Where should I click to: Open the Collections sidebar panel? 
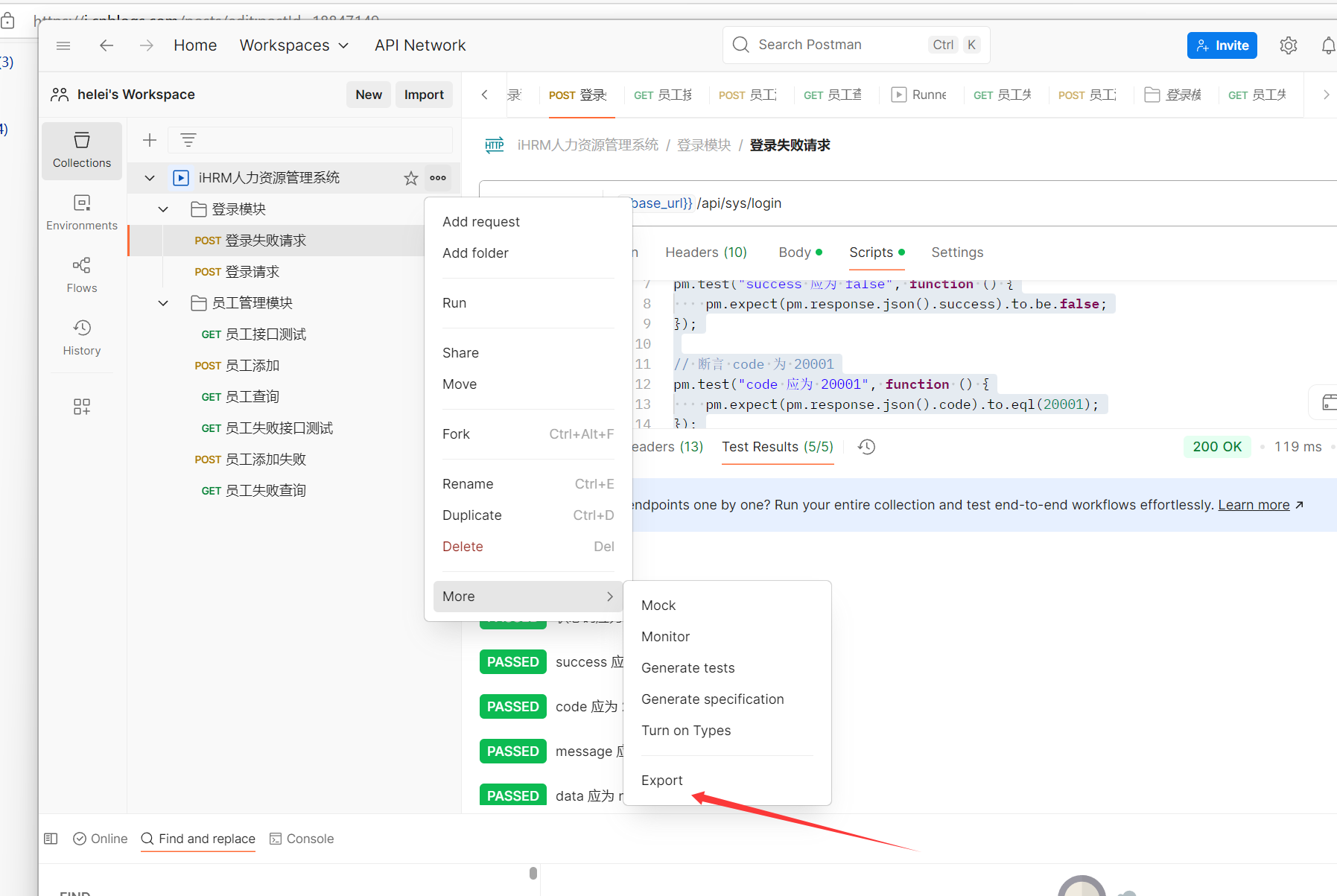point(82,150)
